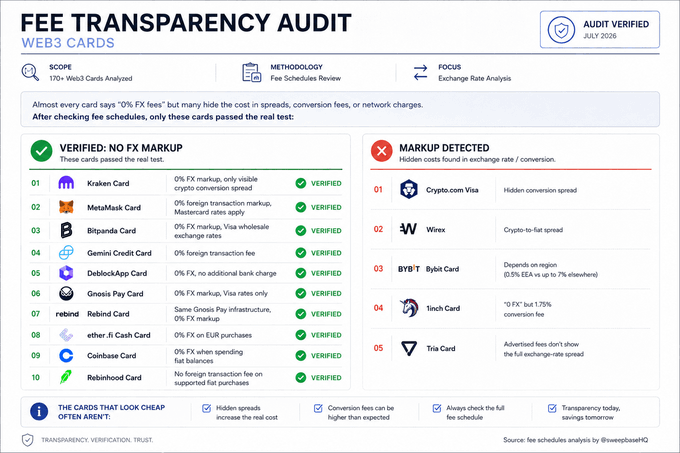Click the green check on Rebinhood row
Viewport: 680px width, 453px height.
tap(301, 378)
